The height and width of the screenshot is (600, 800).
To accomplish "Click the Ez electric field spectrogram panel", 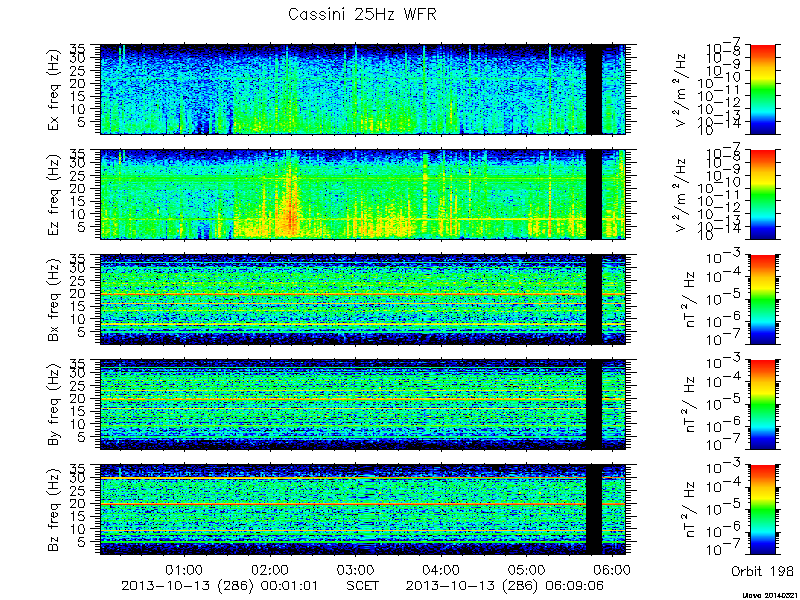I will click(363, 194).
